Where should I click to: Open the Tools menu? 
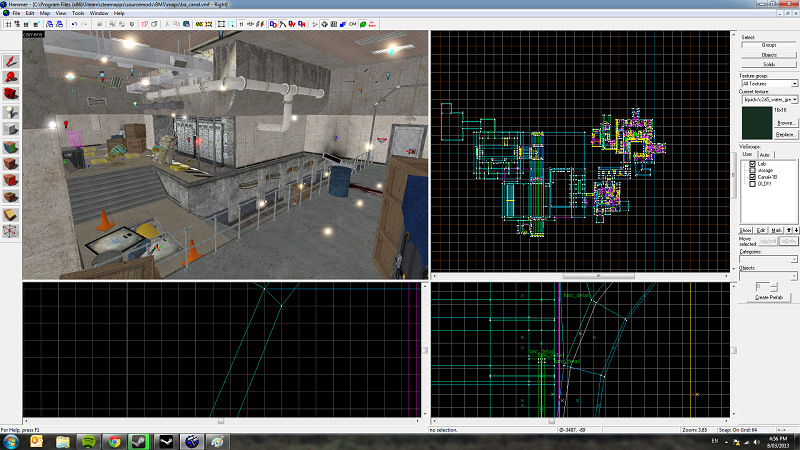click(78, 13)
